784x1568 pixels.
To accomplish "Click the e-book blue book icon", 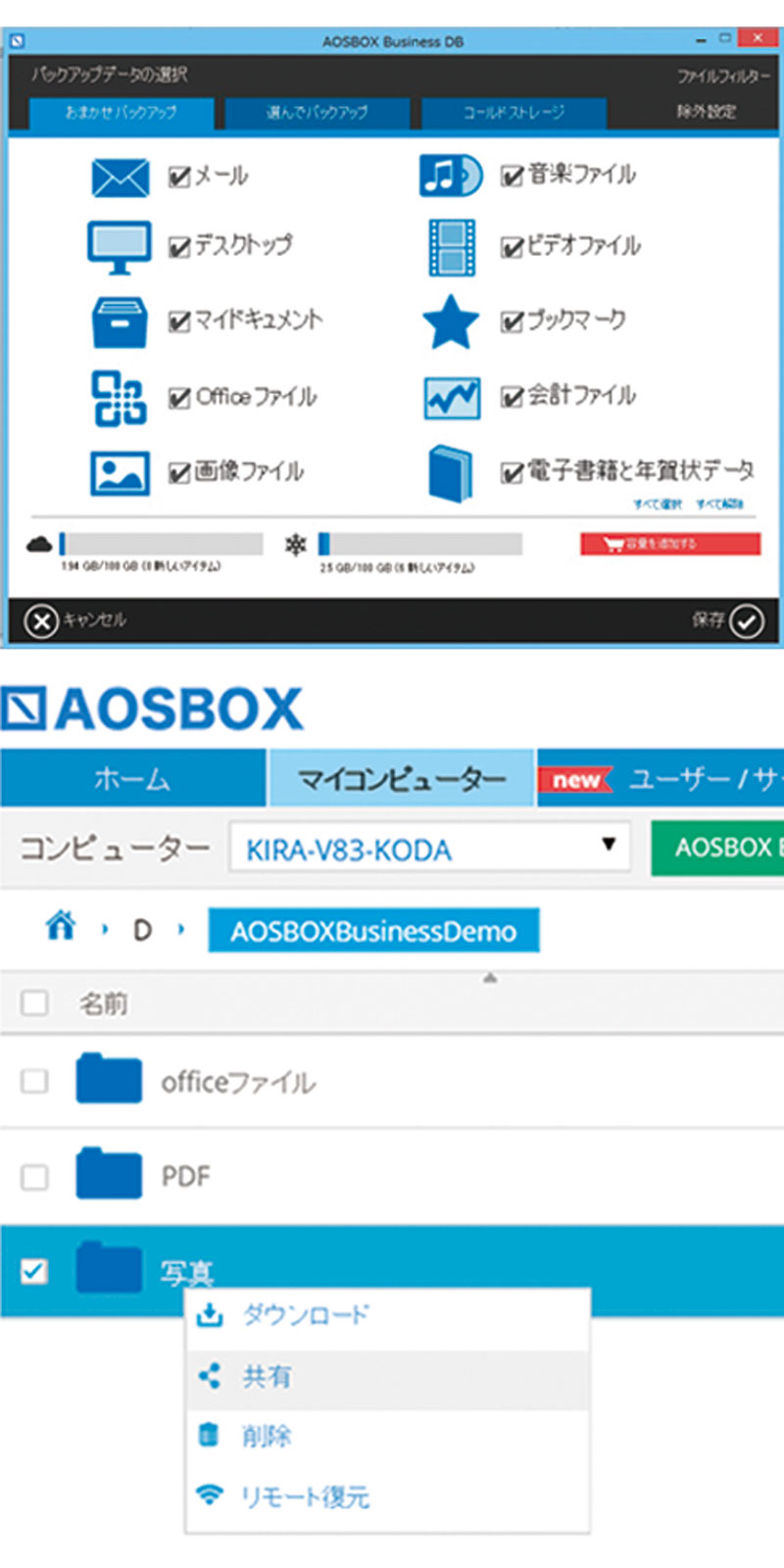I will coord(451,473).
